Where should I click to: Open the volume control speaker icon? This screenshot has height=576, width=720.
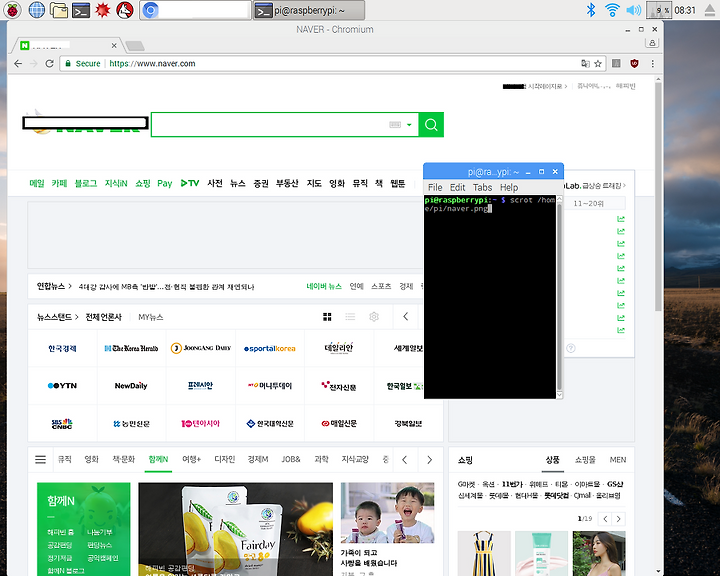coord(634,10)
